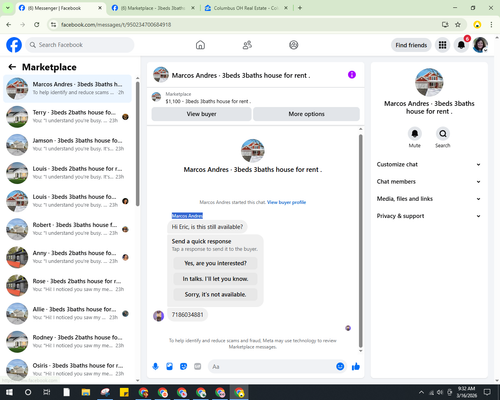The width and height of the screenshot is (500, 400).
Task: Switch to the Messenger | Facebook tab
Action: click(59, 8)
